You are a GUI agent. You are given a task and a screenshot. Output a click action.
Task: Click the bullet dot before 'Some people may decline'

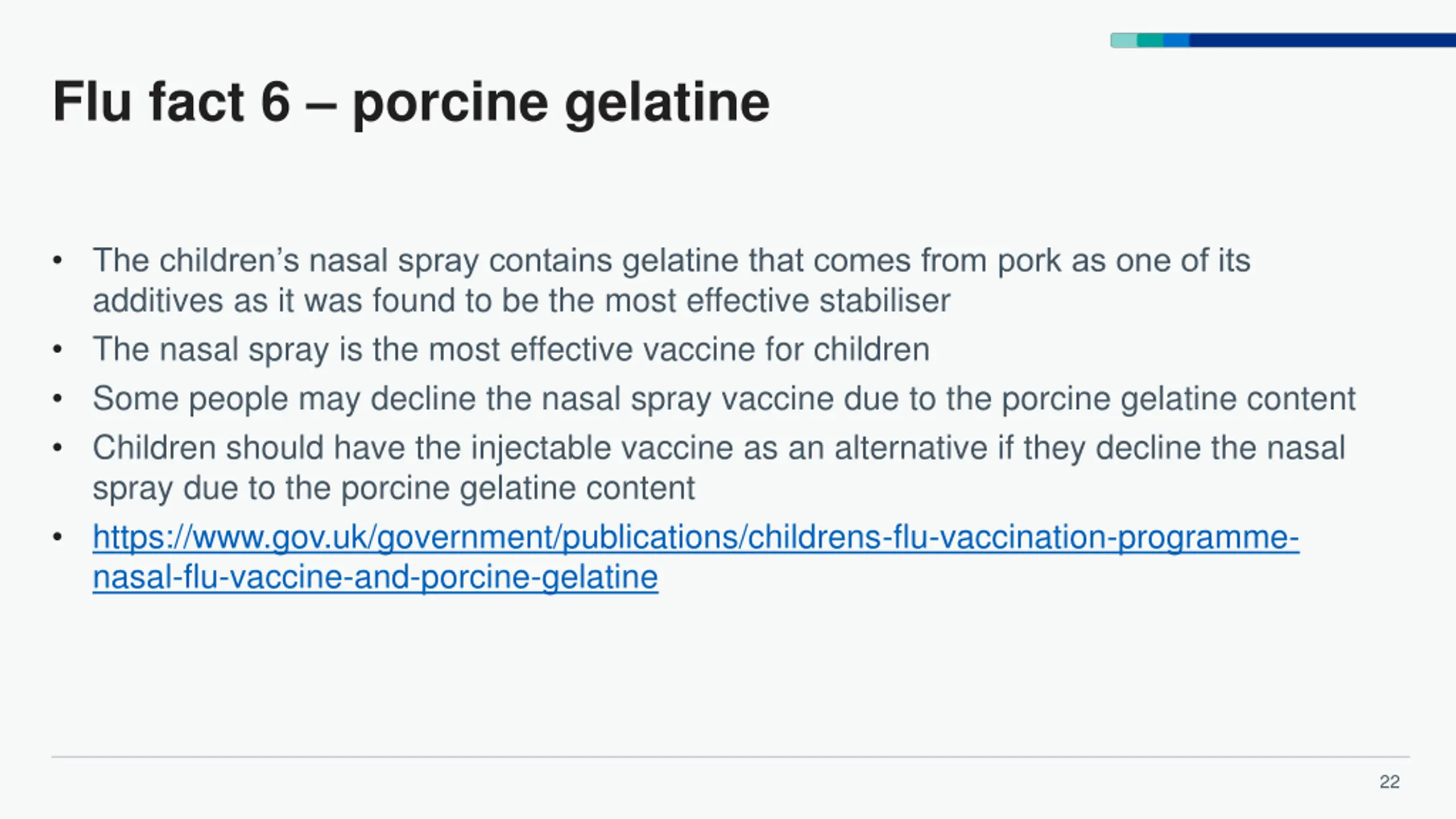tap(57, 399)
